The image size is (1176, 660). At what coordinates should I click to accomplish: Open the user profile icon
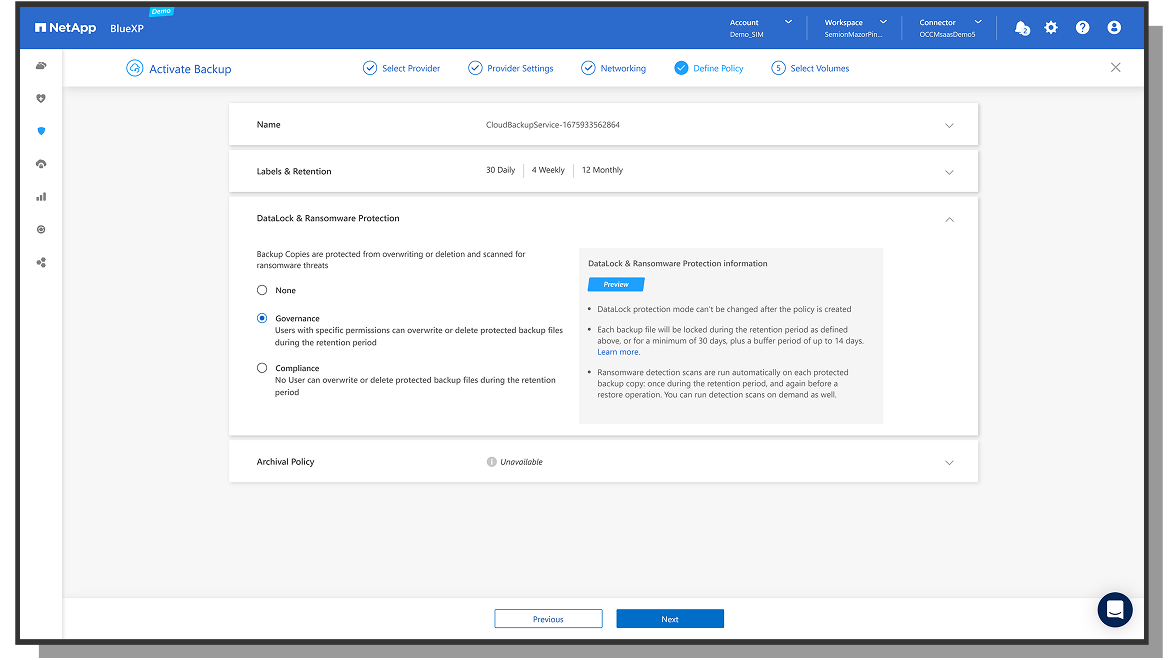(1114, 28)
